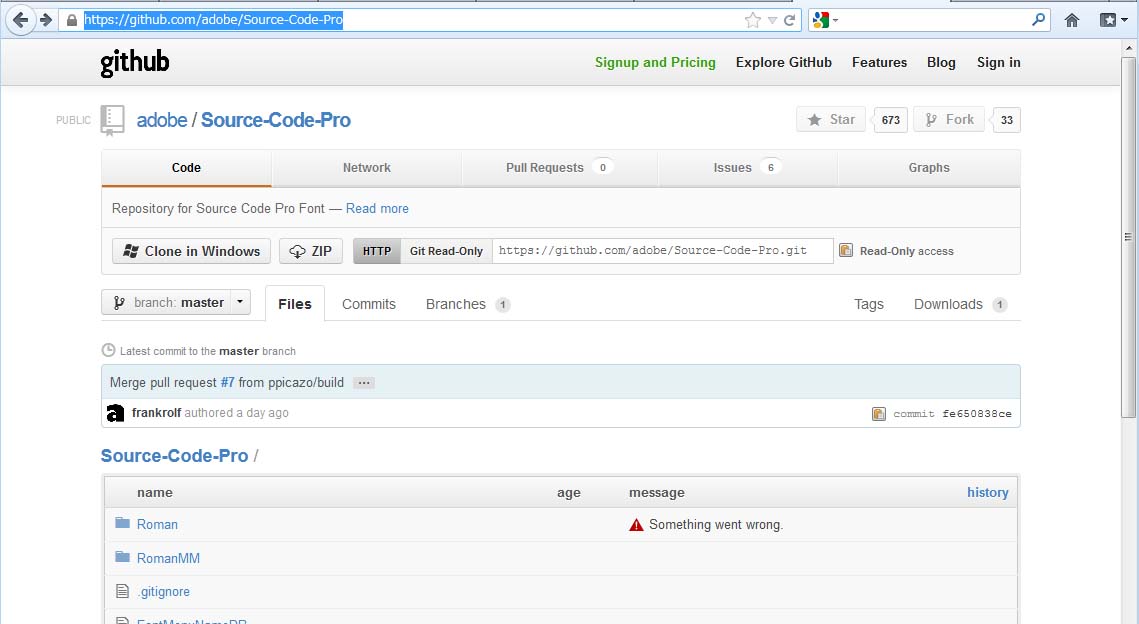Open the RomanMM folder

(x=168, y=559)
